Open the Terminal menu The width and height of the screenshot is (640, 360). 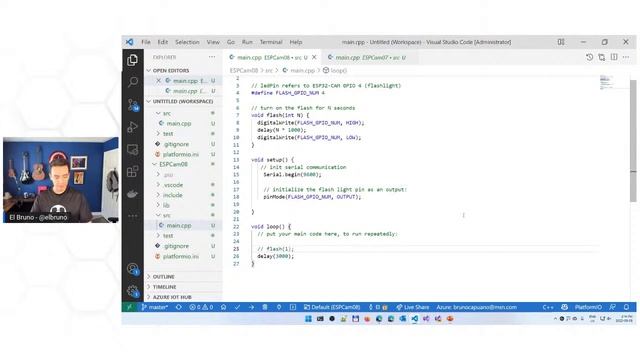tap(271, 42)
